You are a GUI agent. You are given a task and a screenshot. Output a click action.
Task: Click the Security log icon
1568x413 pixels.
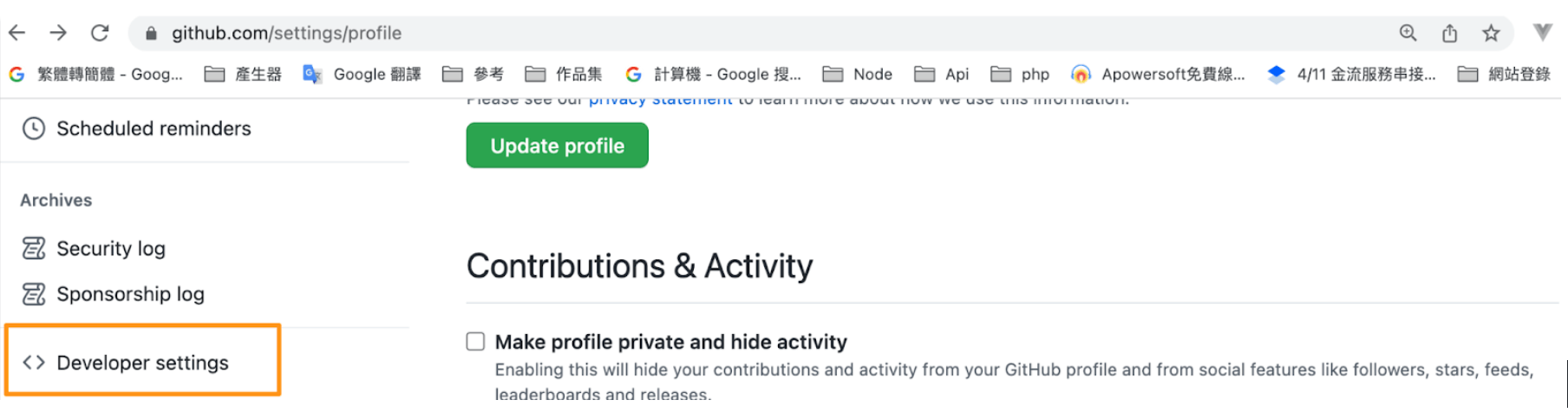click(x=33, y=249)
